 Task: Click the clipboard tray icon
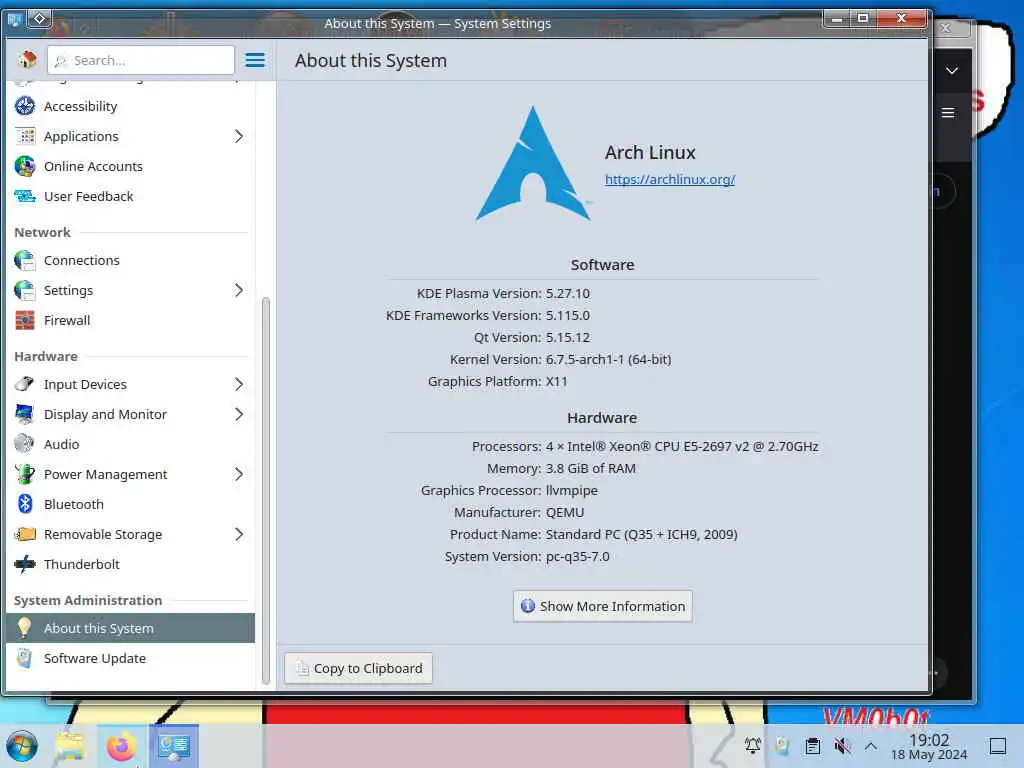[x=812, y=746]
